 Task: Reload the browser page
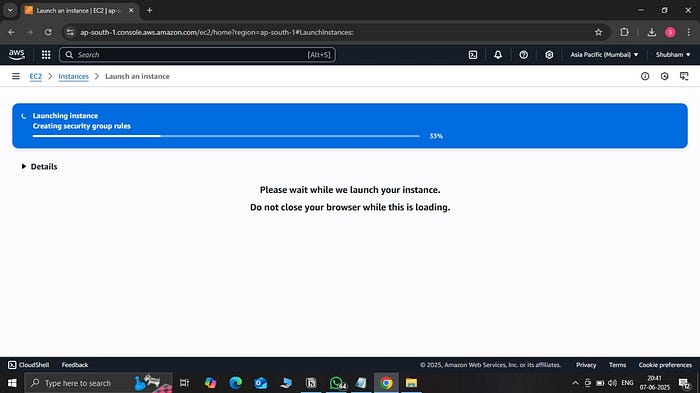pyautogui.click(x=48, y=32)
